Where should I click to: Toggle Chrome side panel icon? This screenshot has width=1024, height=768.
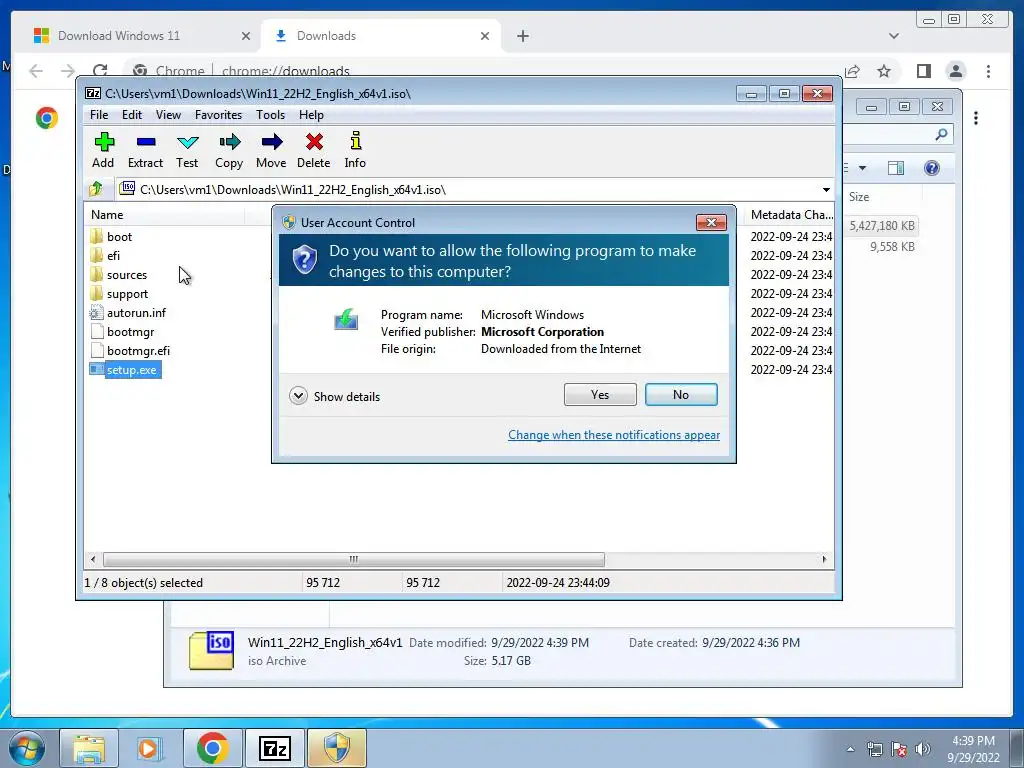(x=923, y=71)
